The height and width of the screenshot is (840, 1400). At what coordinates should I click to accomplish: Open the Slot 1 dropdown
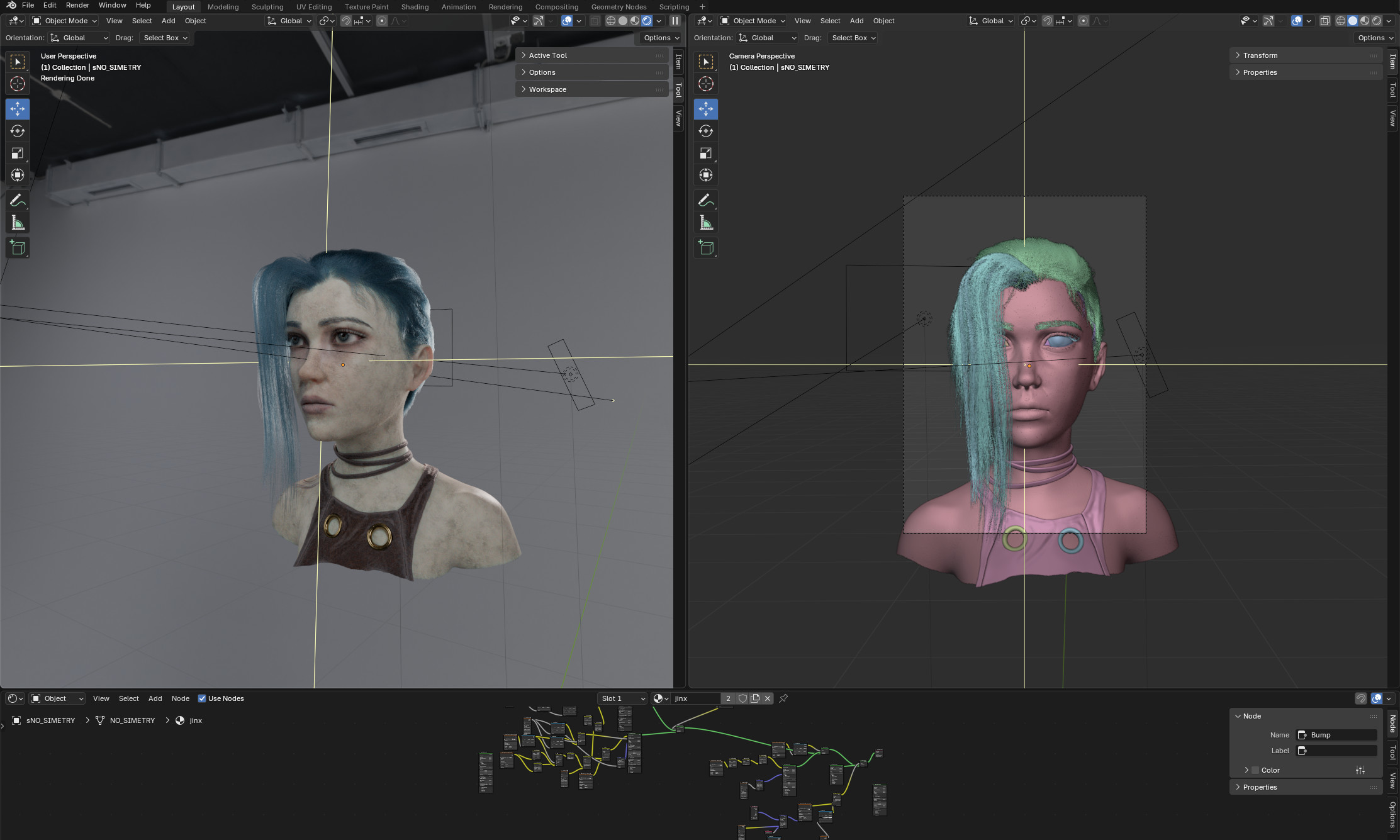pos(622,698)
